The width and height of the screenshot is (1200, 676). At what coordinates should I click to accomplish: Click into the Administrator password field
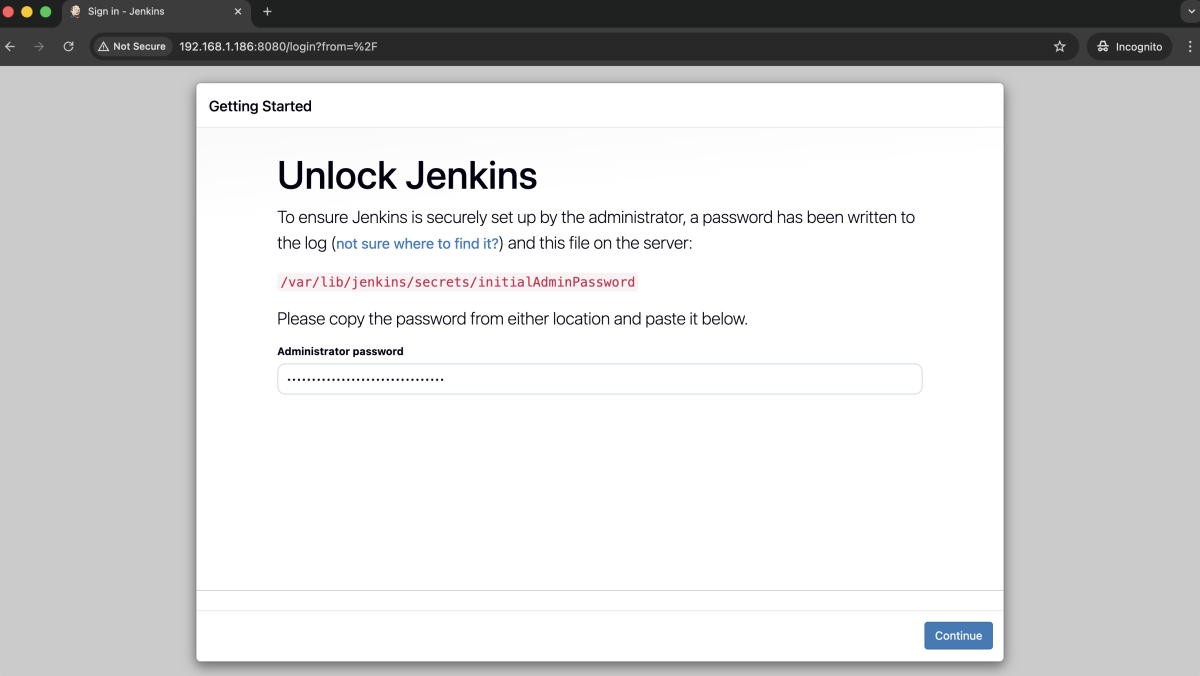pos(599,380)
